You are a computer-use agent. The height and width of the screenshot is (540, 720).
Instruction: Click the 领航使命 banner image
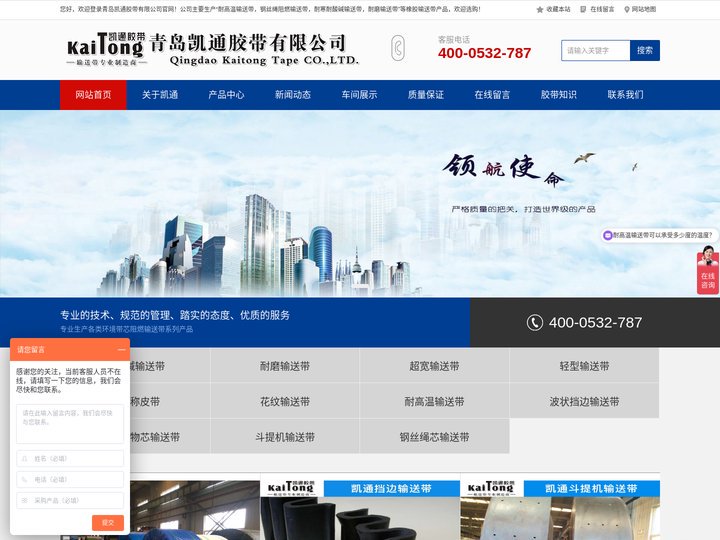360,203
